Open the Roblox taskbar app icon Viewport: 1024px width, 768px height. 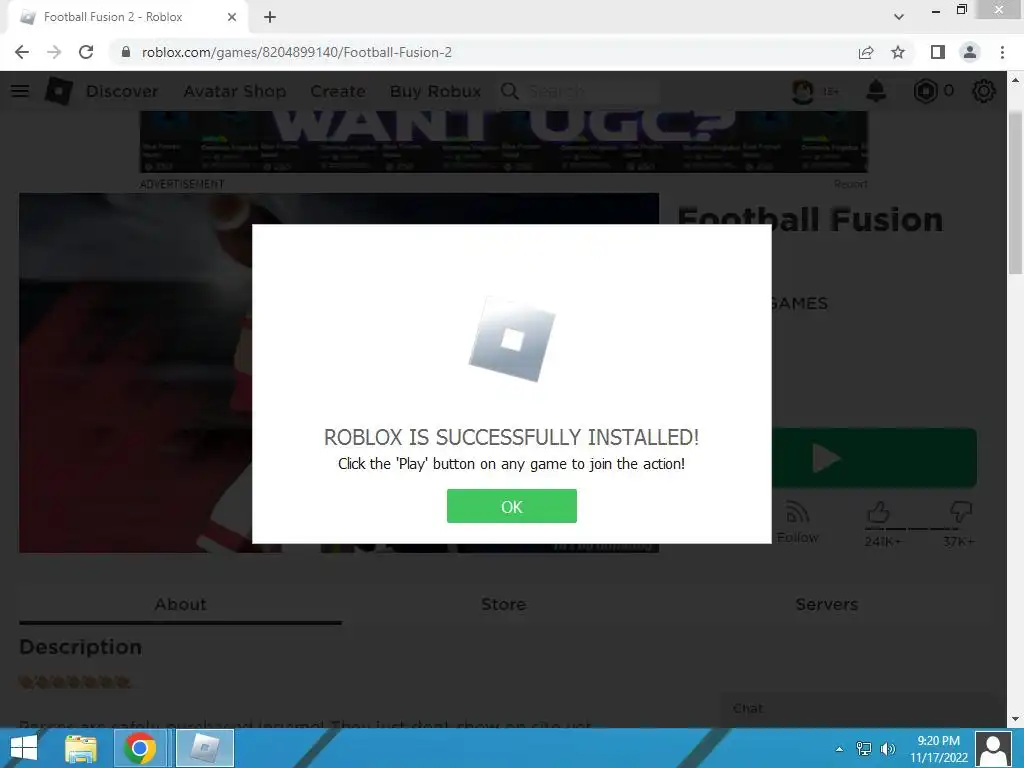[x=204, y=748]
